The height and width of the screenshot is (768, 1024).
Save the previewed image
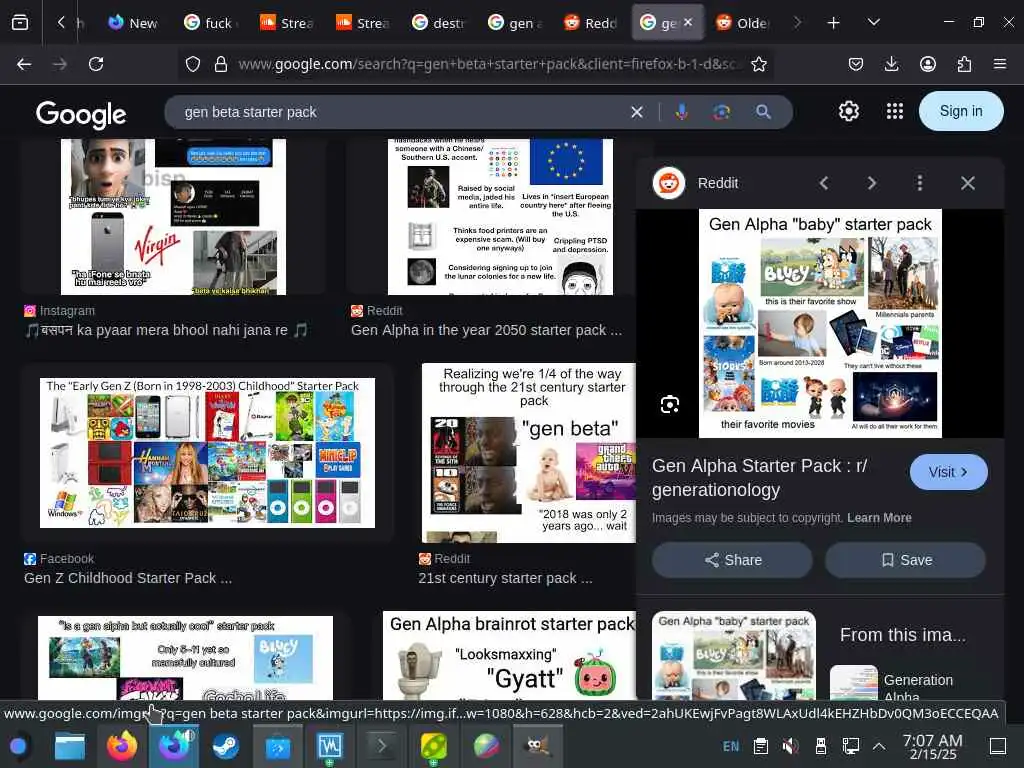point(906,560)
